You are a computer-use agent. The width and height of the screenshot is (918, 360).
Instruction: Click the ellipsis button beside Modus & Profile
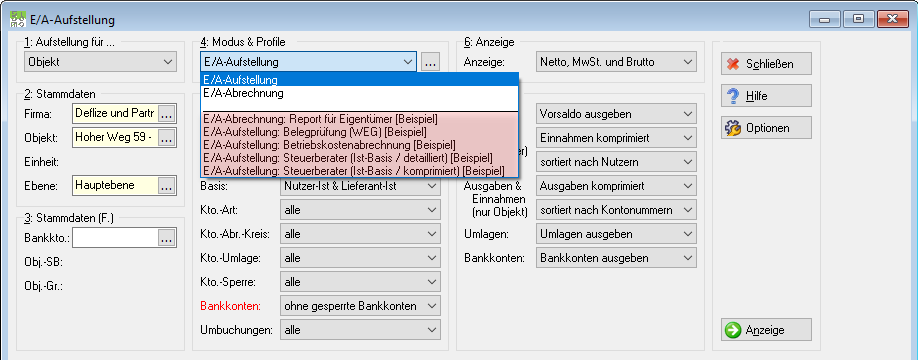(430, 61)
